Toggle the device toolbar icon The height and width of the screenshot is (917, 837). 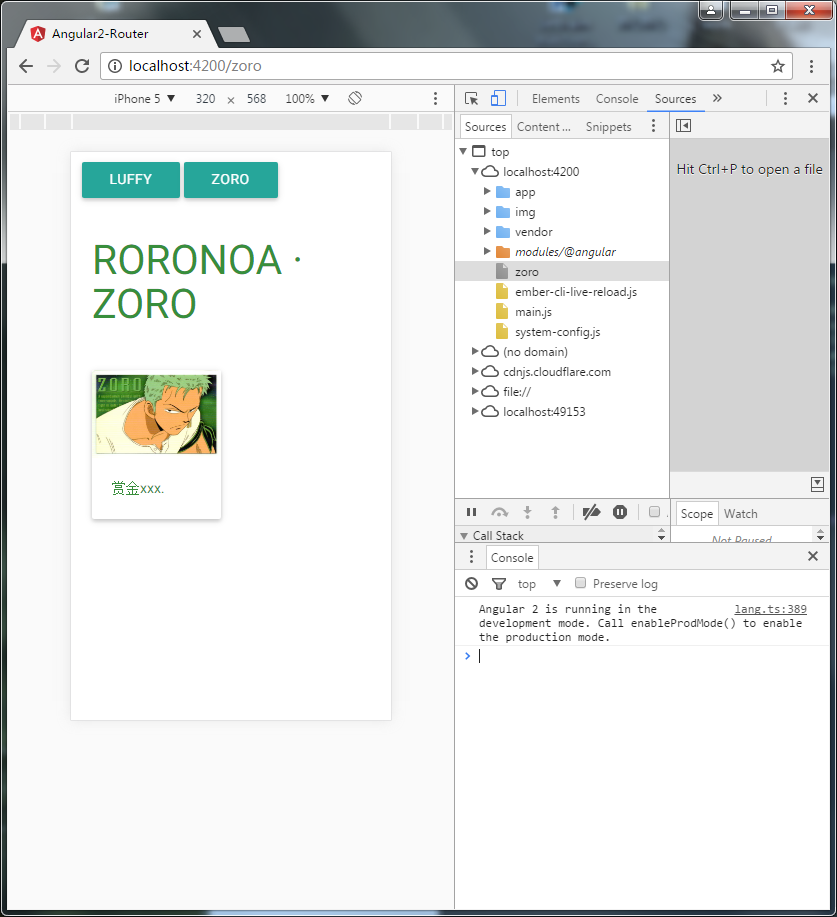pyautogui.click(x=498, y=98)
